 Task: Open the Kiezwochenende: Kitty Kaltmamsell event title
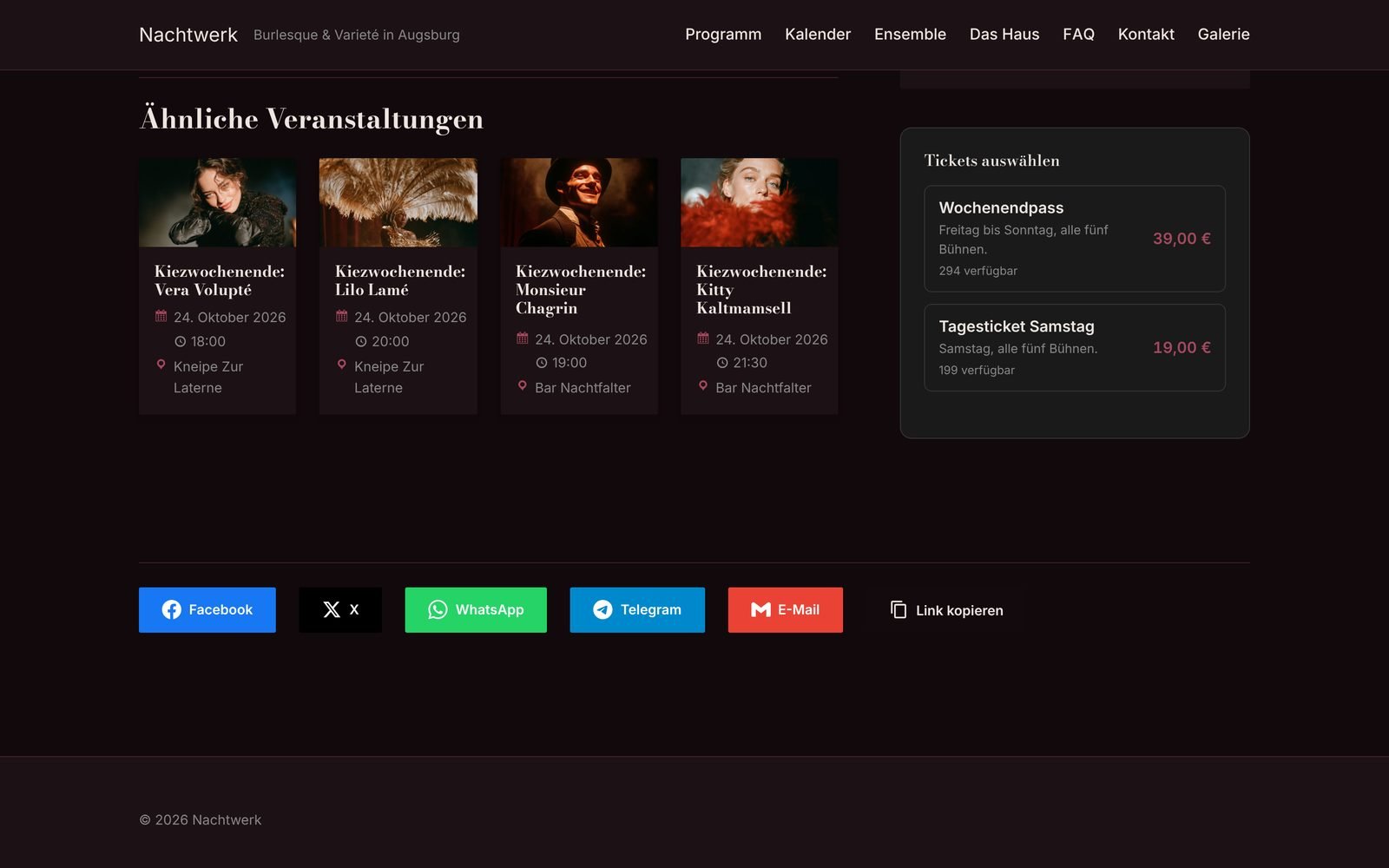pyautogui.click(x=761, y=290)
